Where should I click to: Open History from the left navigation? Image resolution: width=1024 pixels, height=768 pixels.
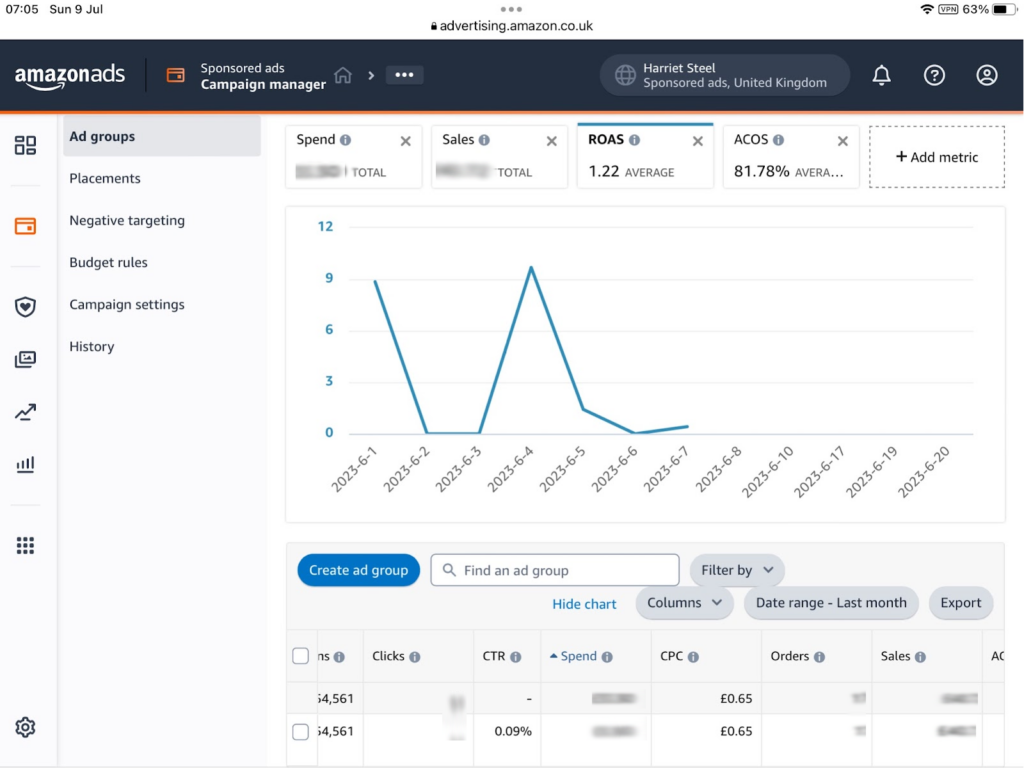91,346
